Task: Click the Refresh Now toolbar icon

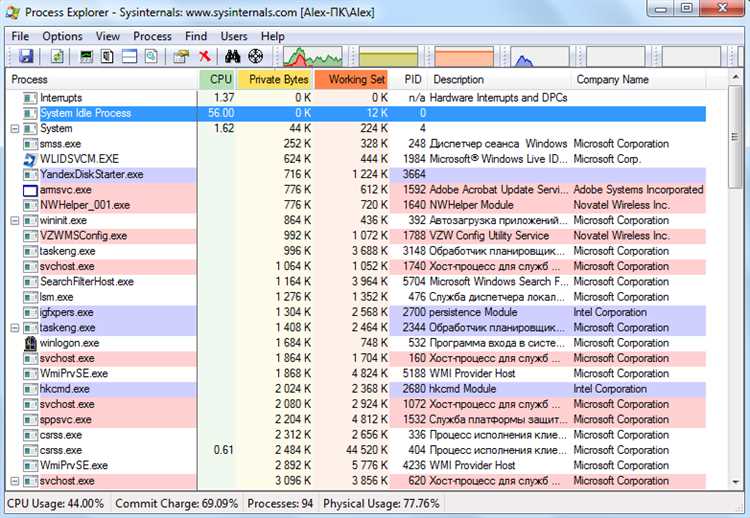Action: [57, 56]
